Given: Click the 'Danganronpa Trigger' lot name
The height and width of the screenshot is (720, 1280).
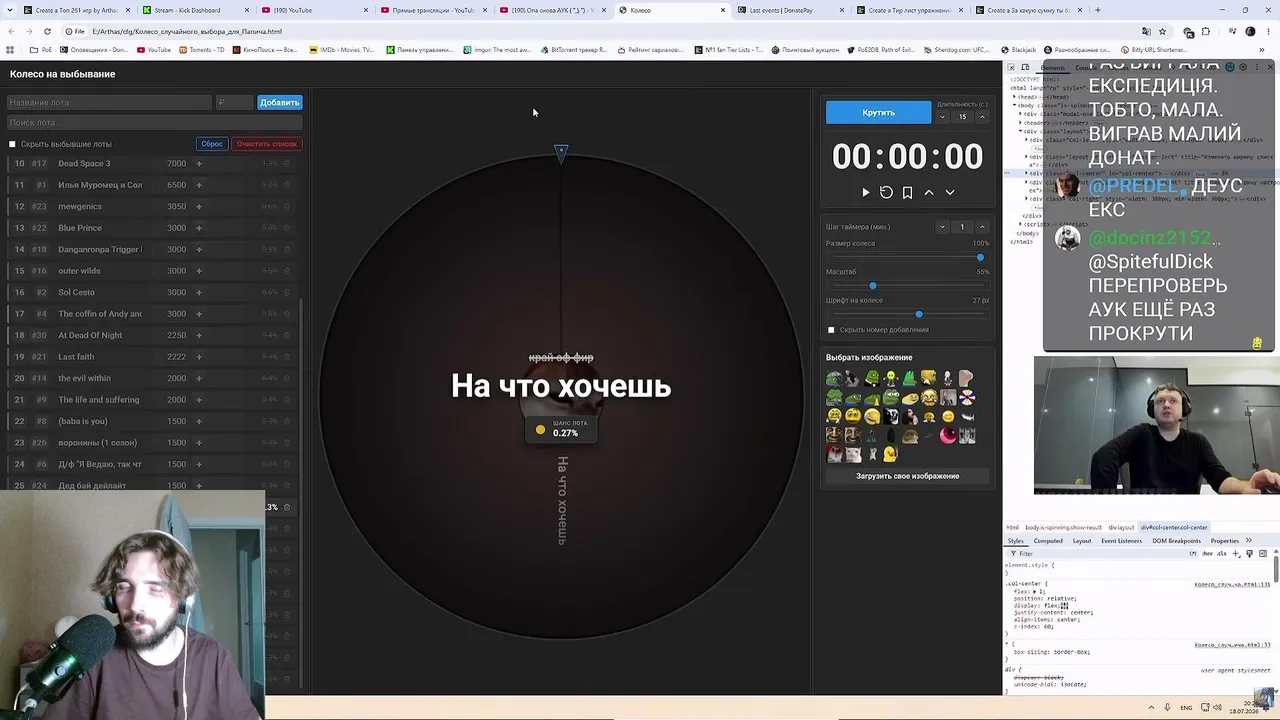Looking at the screenshot, I should [x=100, y=250].
